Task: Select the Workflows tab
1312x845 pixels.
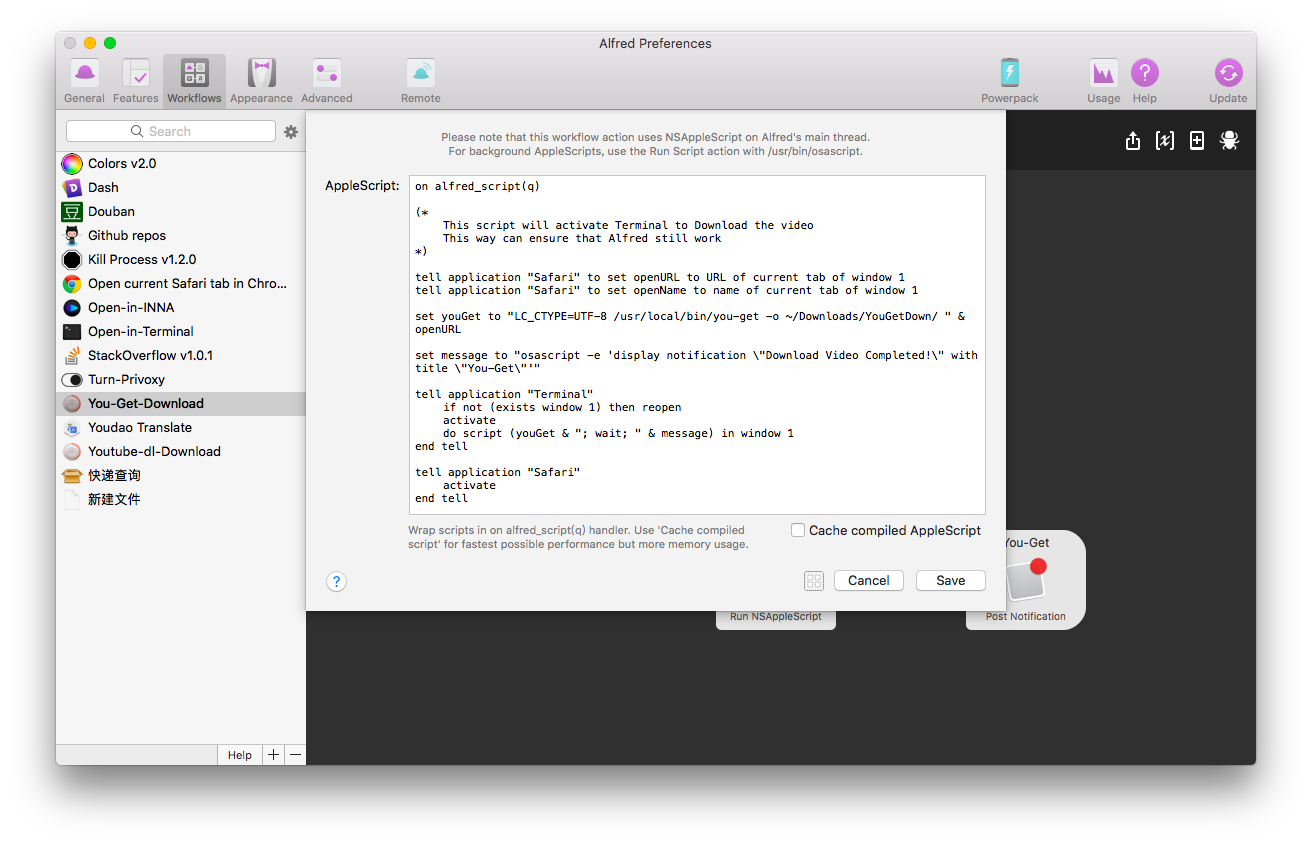Action: (194, 81)
